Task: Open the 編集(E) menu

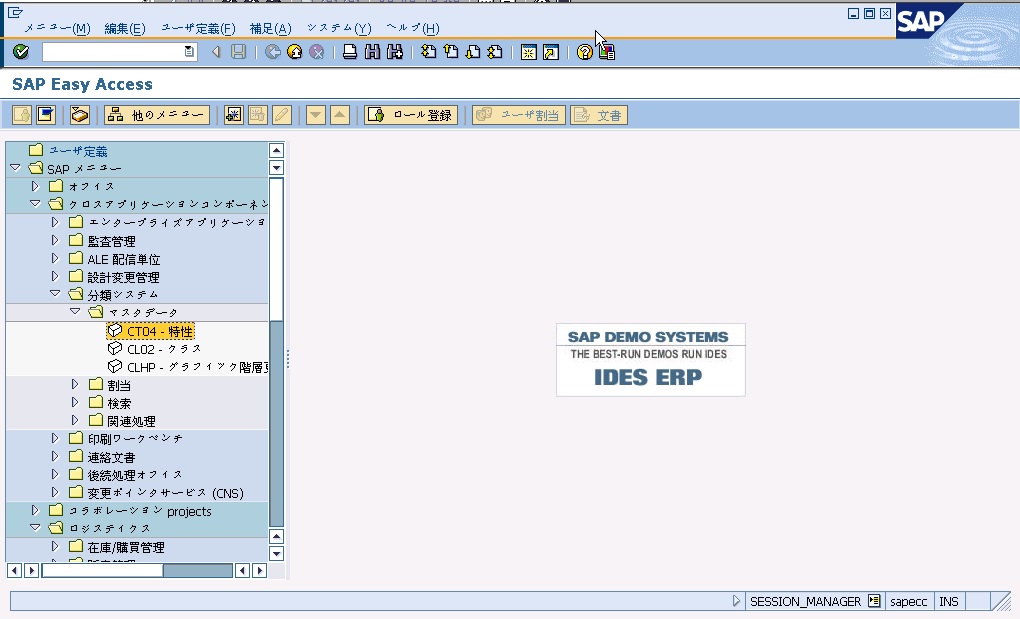Action: [125, 28]
